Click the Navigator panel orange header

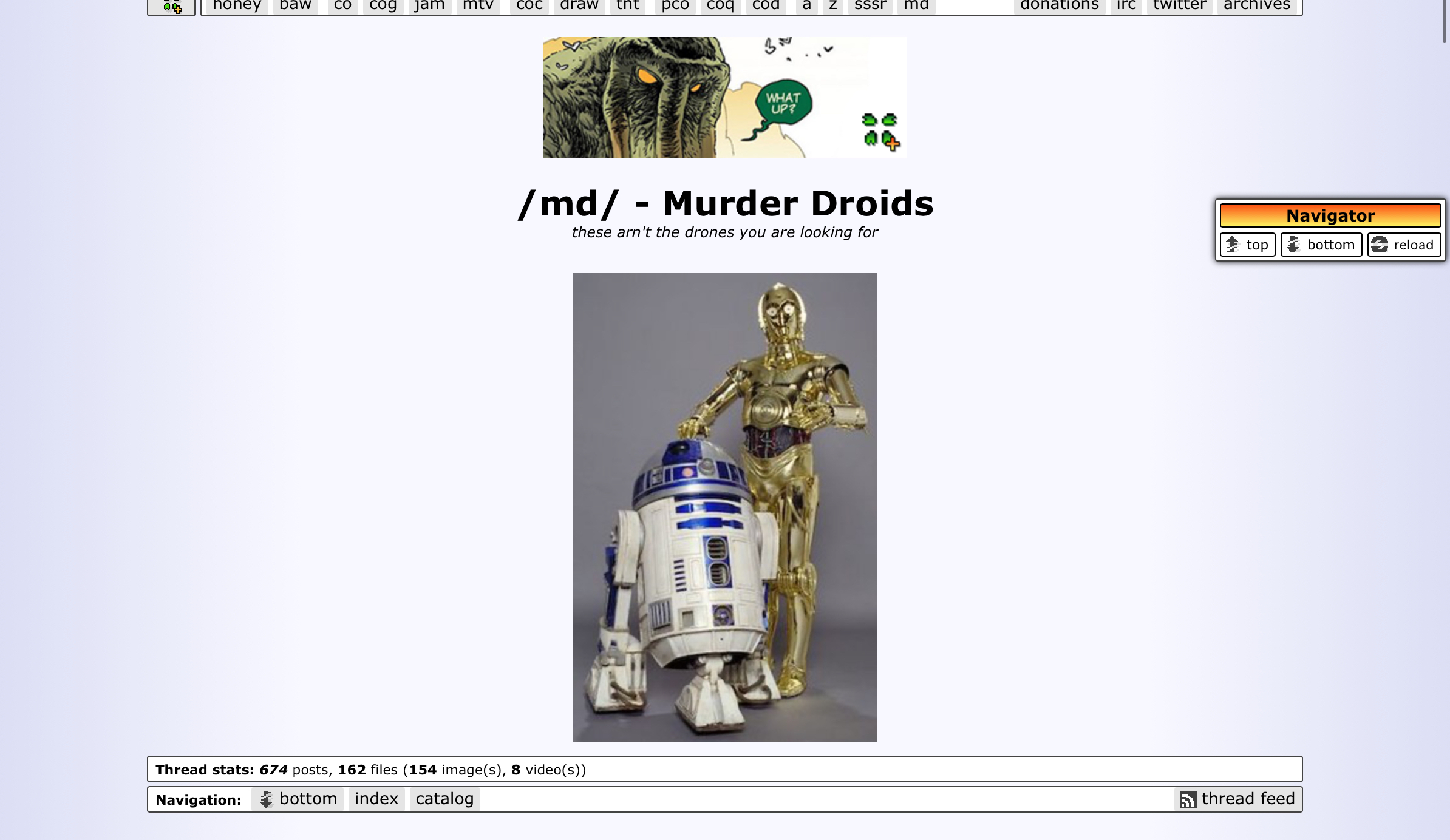(x=1330, y=215)
